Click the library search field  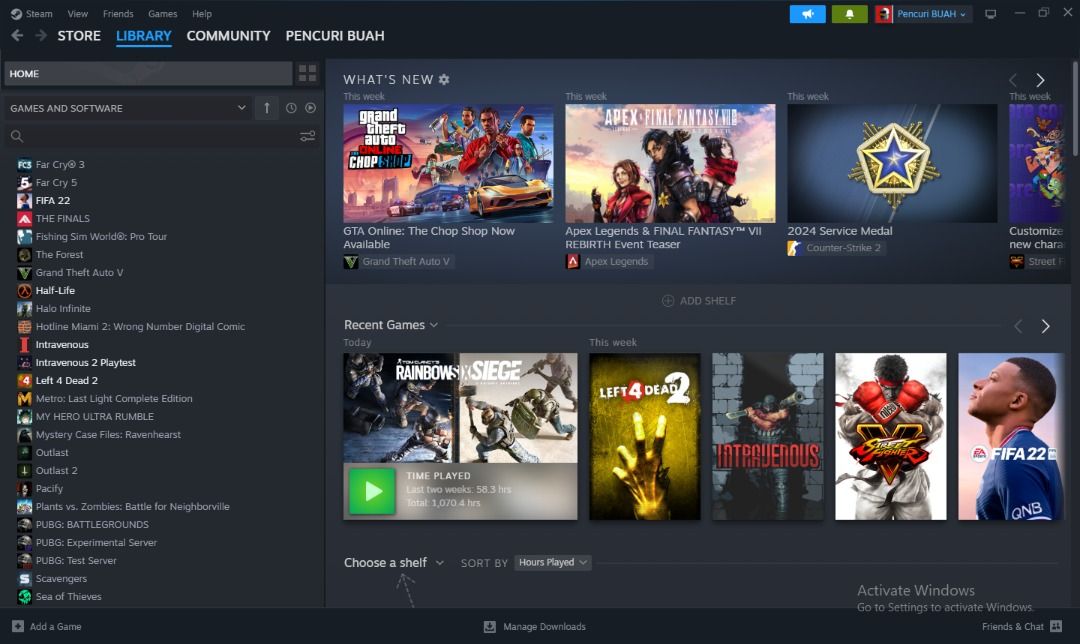pos(158,136)
